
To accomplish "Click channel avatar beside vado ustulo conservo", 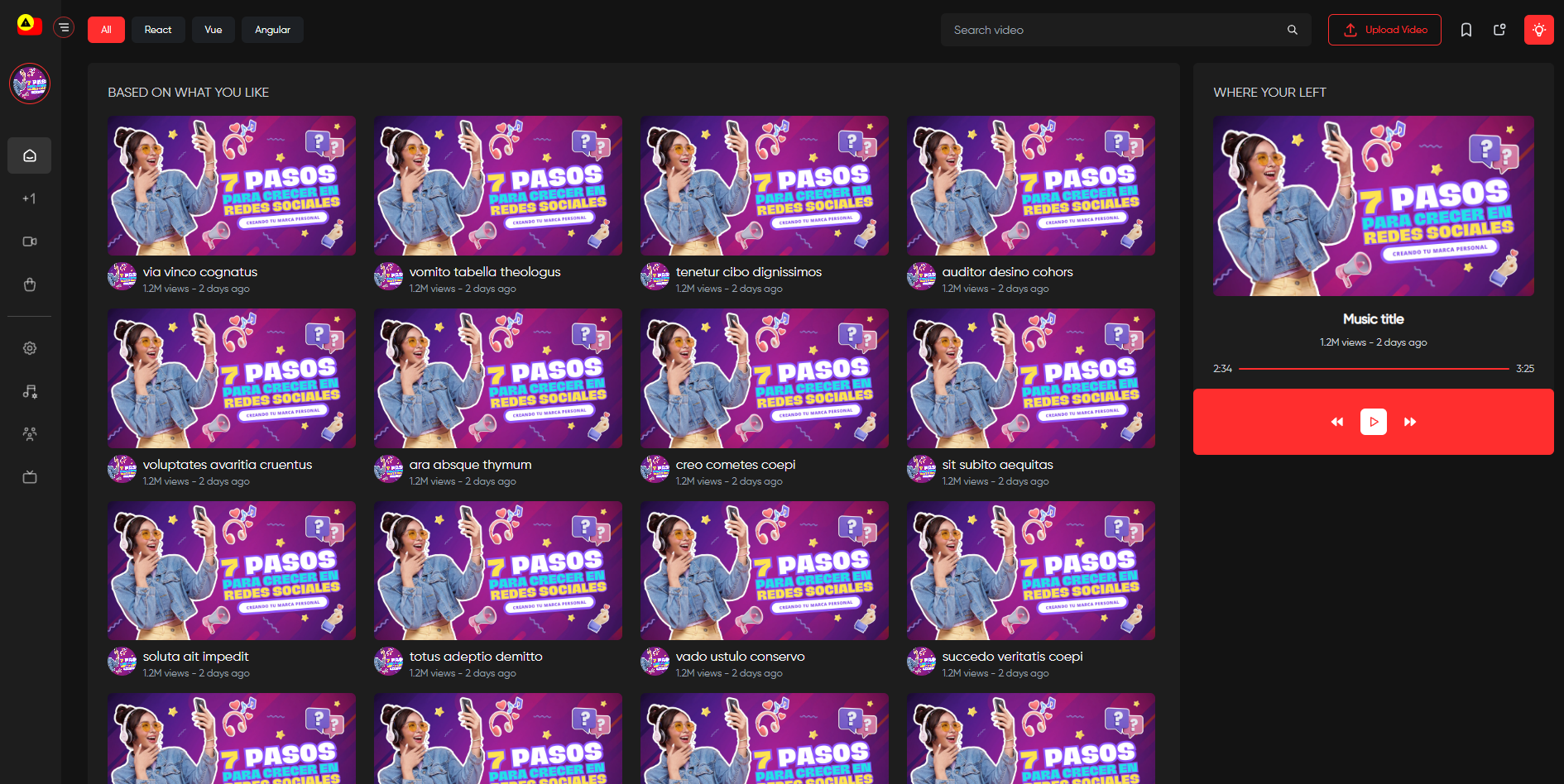I will point(655,661).
